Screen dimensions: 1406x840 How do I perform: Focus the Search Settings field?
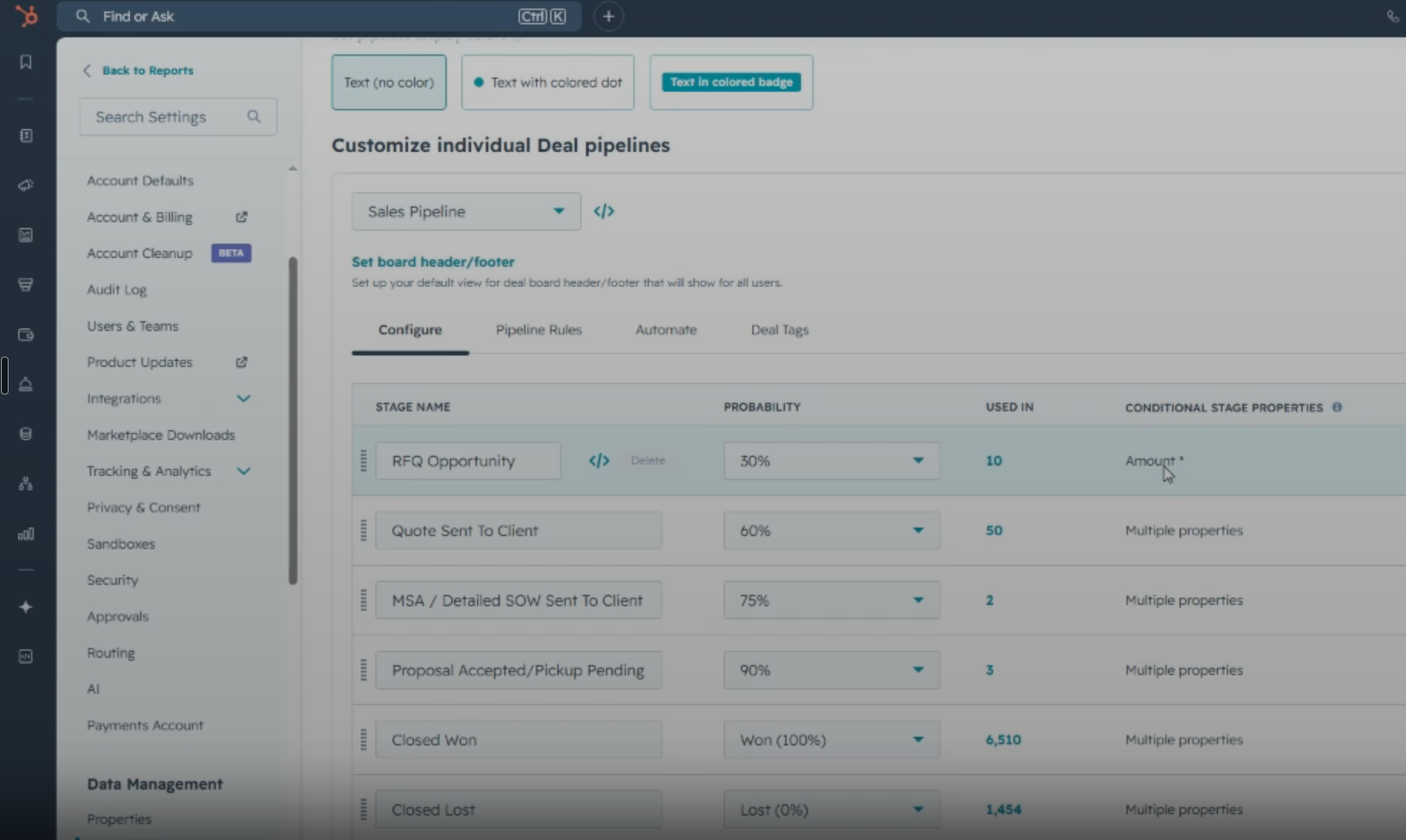click(179, 117)
